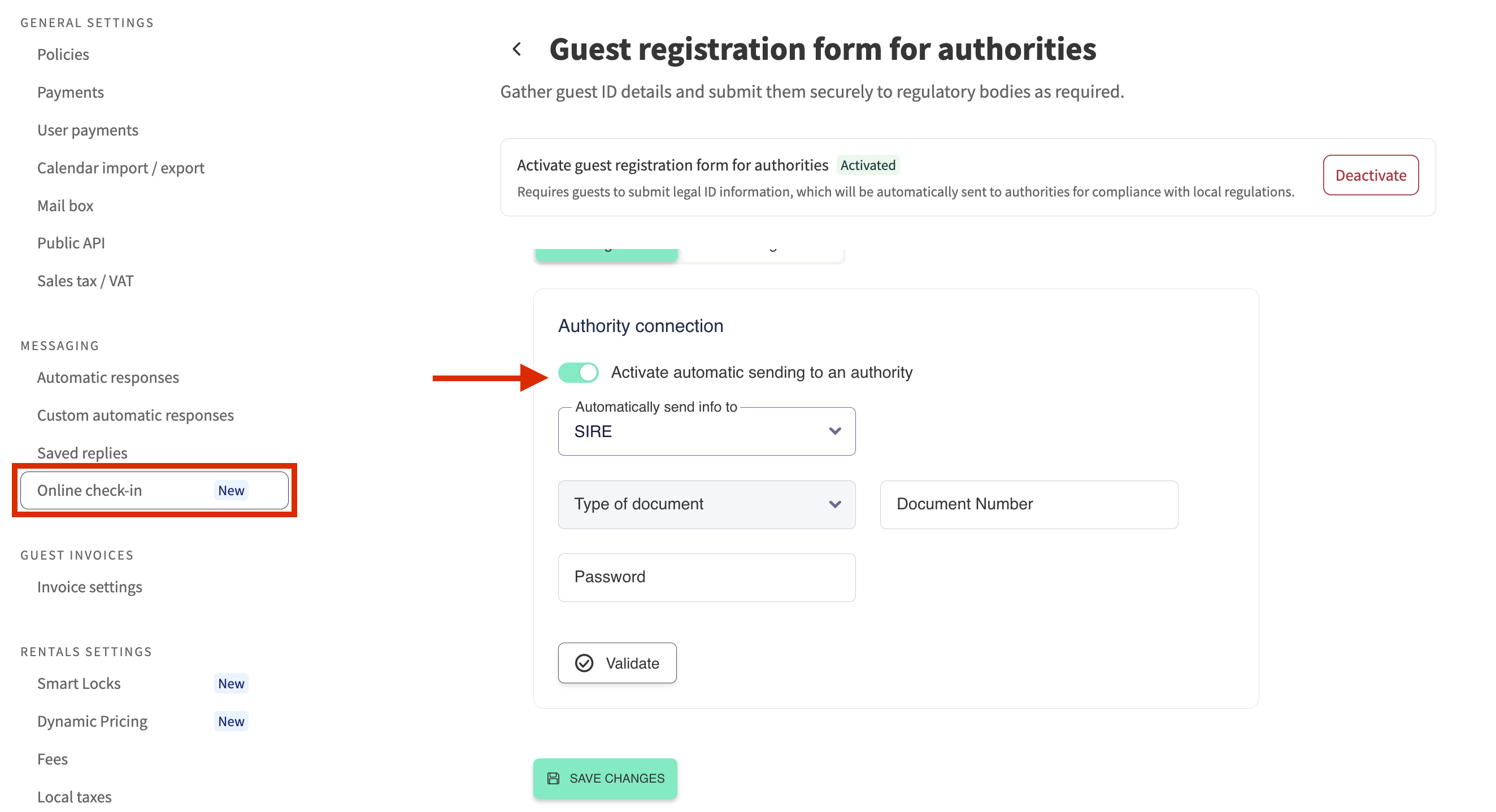The width and height of the screenshot is (1496, 812).
Task: Open Policies in General Settings
Action: (63, 54)
